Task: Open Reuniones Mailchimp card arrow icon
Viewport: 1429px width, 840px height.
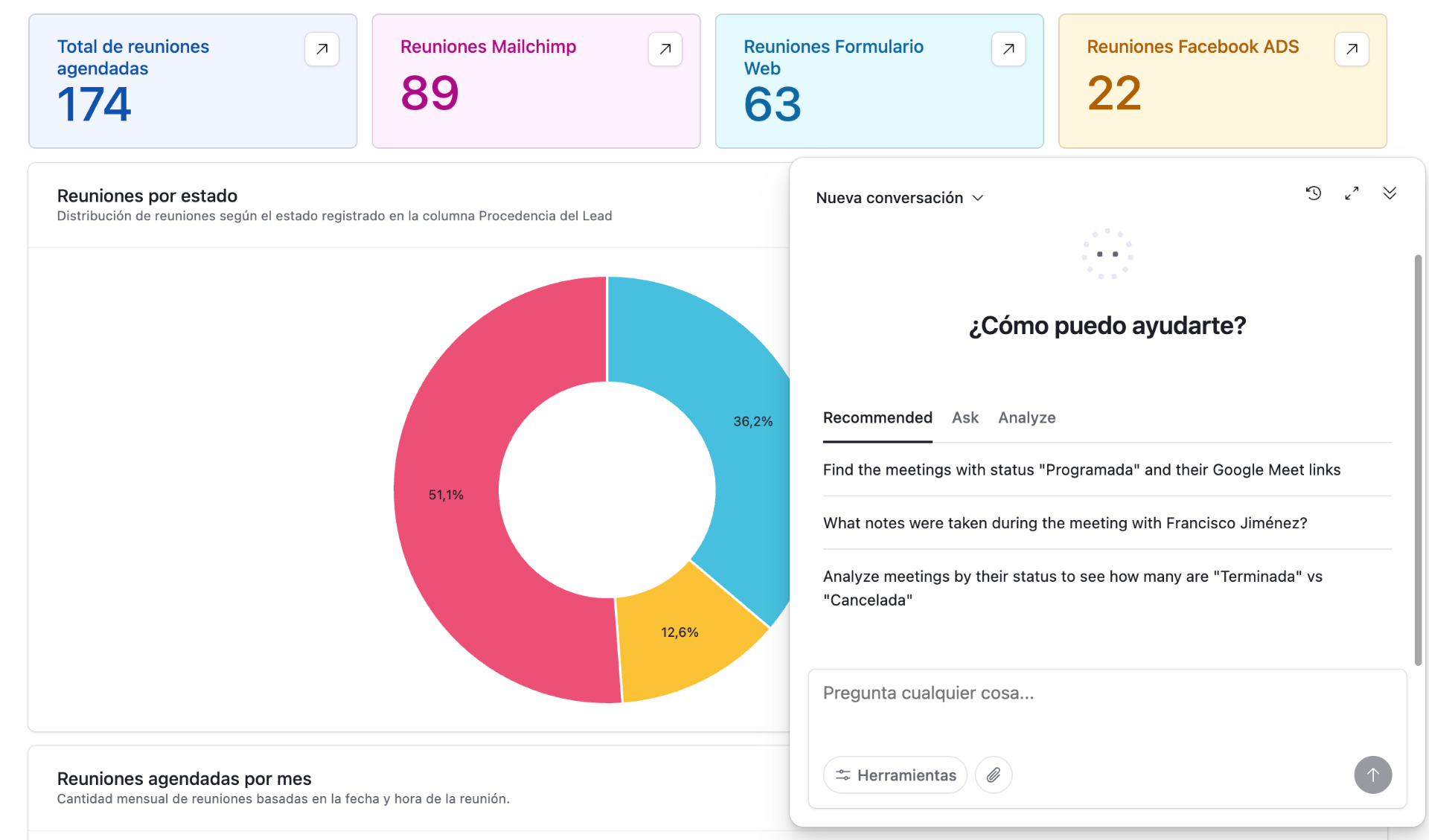Action: pyautogui.click(x=665, y=49)
